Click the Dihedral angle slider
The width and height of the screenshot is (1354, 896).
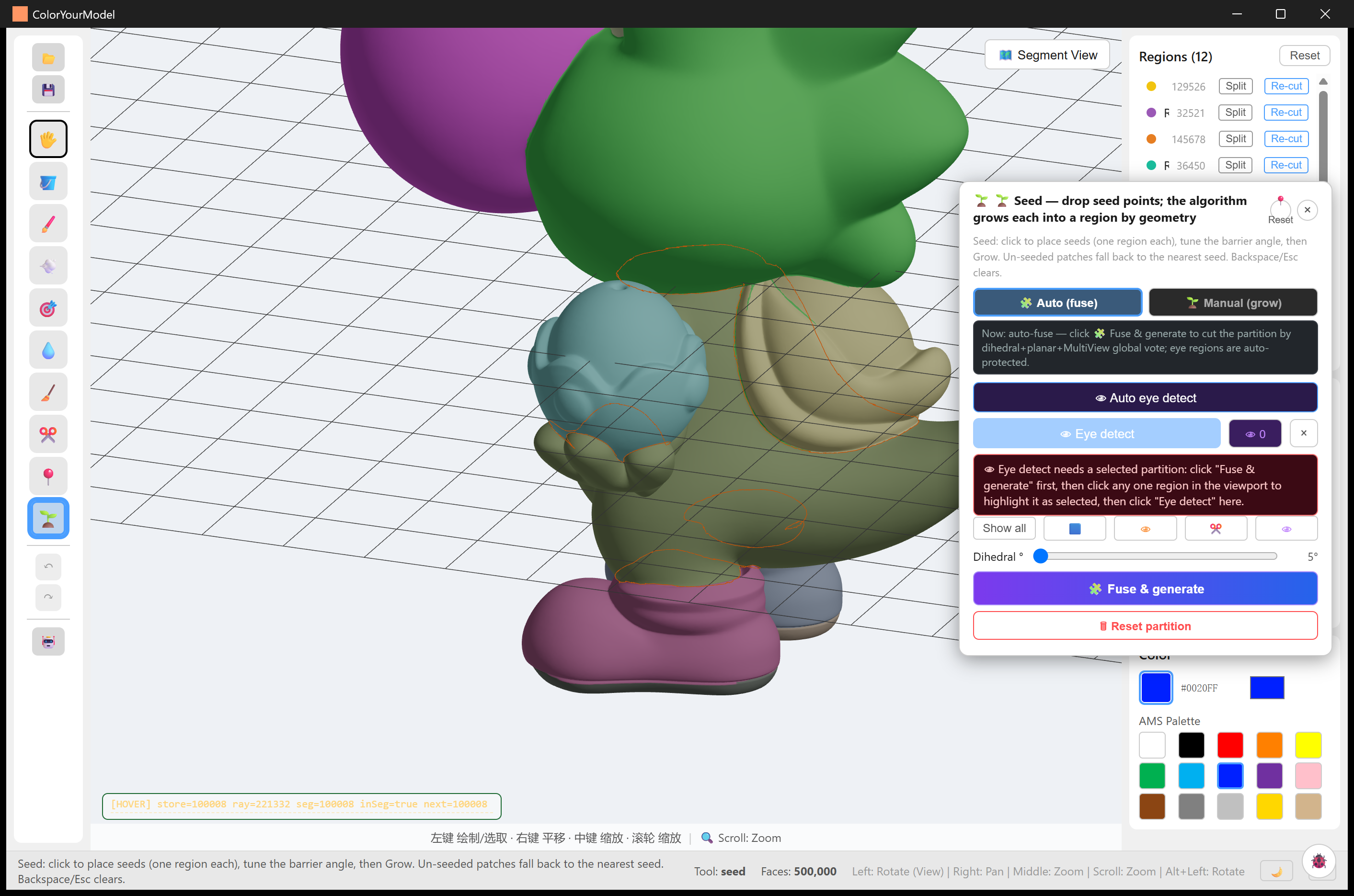1155,556
